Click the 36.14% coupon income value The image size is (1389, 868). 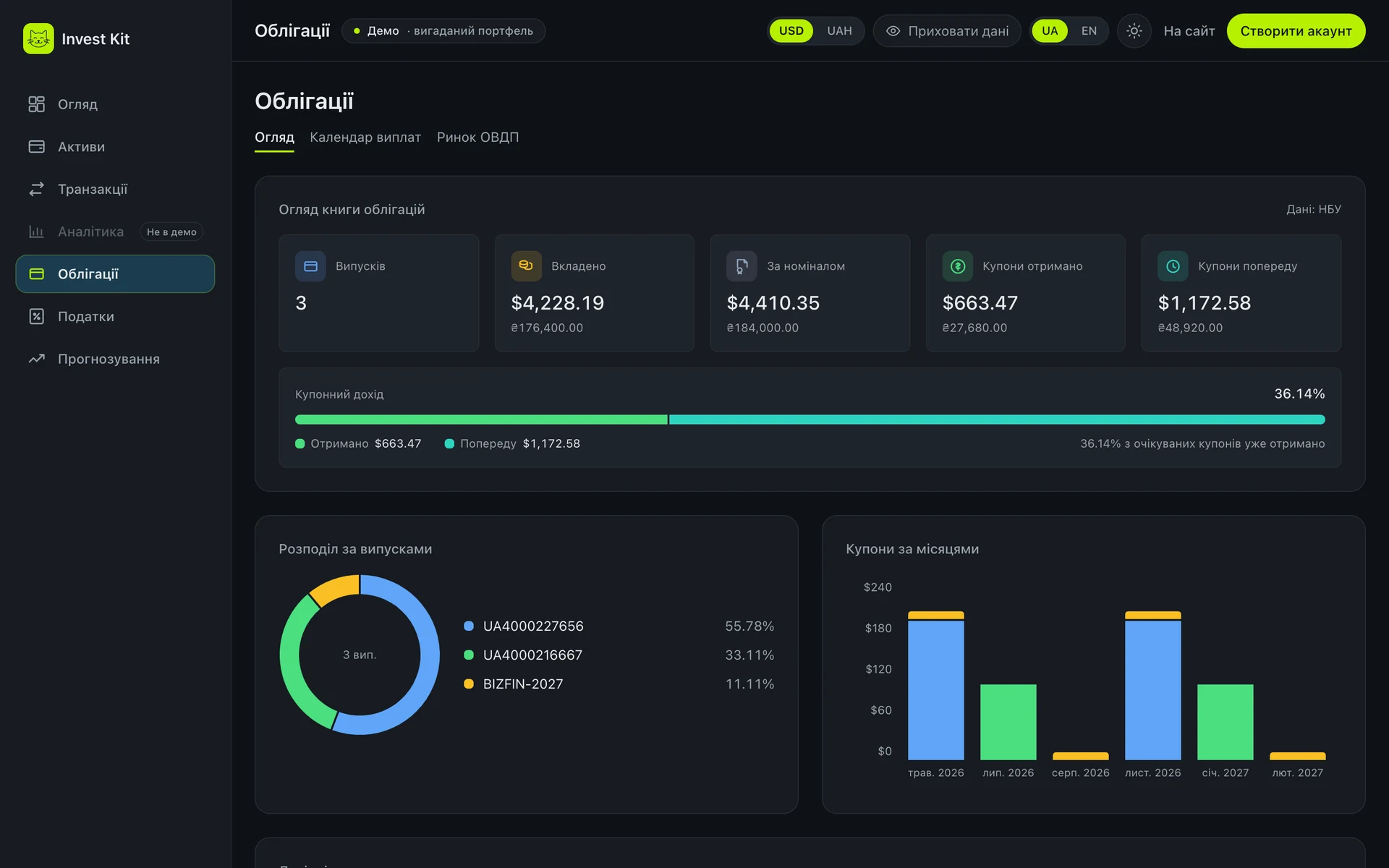pos(1299,393)
